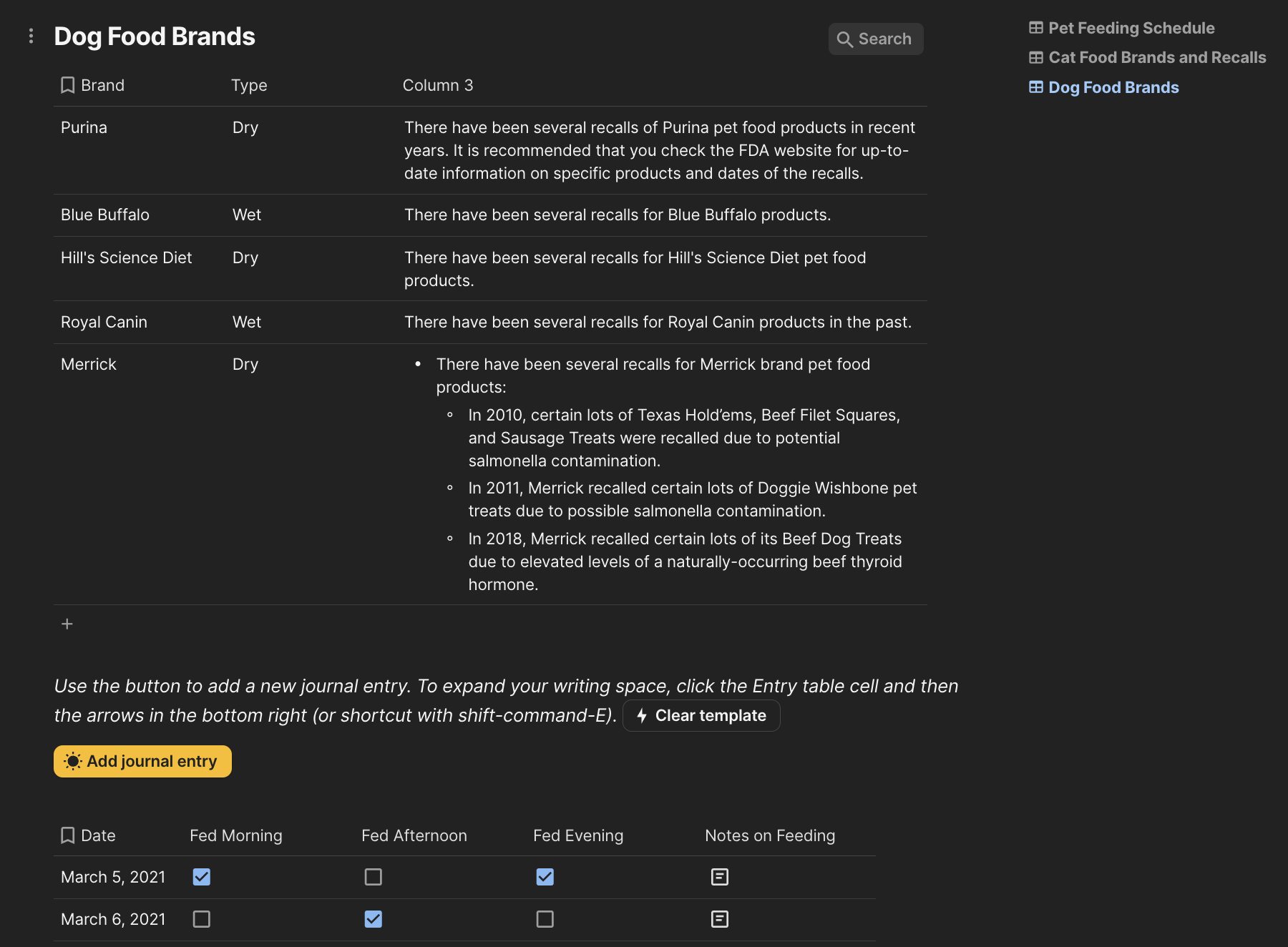Click the Merrick brand cell
This screenshot has height=947, width=1288.
(x=89, y=364)
